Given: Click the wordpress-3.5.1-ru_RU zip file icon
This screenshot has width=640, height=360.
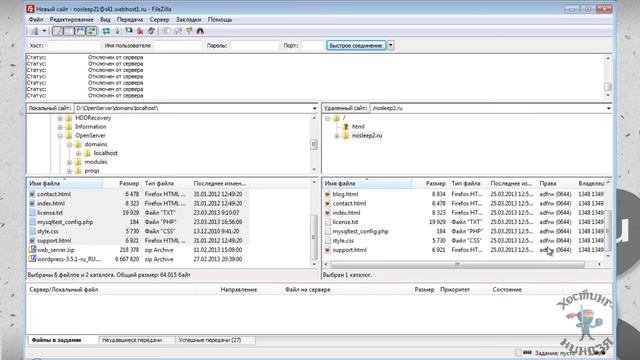Looking at the screenshot, I should [32, 259].
